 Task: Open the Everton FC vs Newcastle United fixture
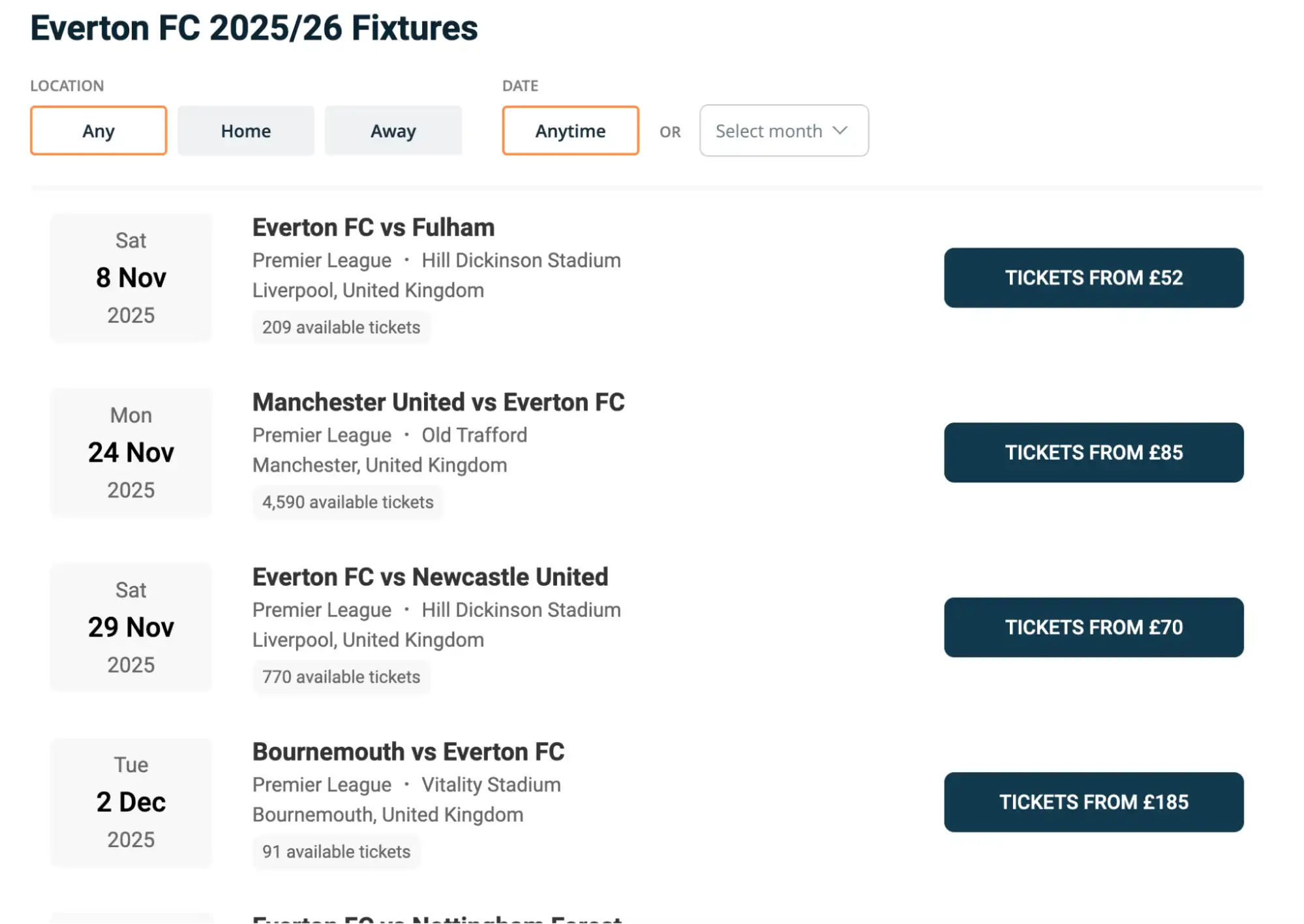click(430, 576)
